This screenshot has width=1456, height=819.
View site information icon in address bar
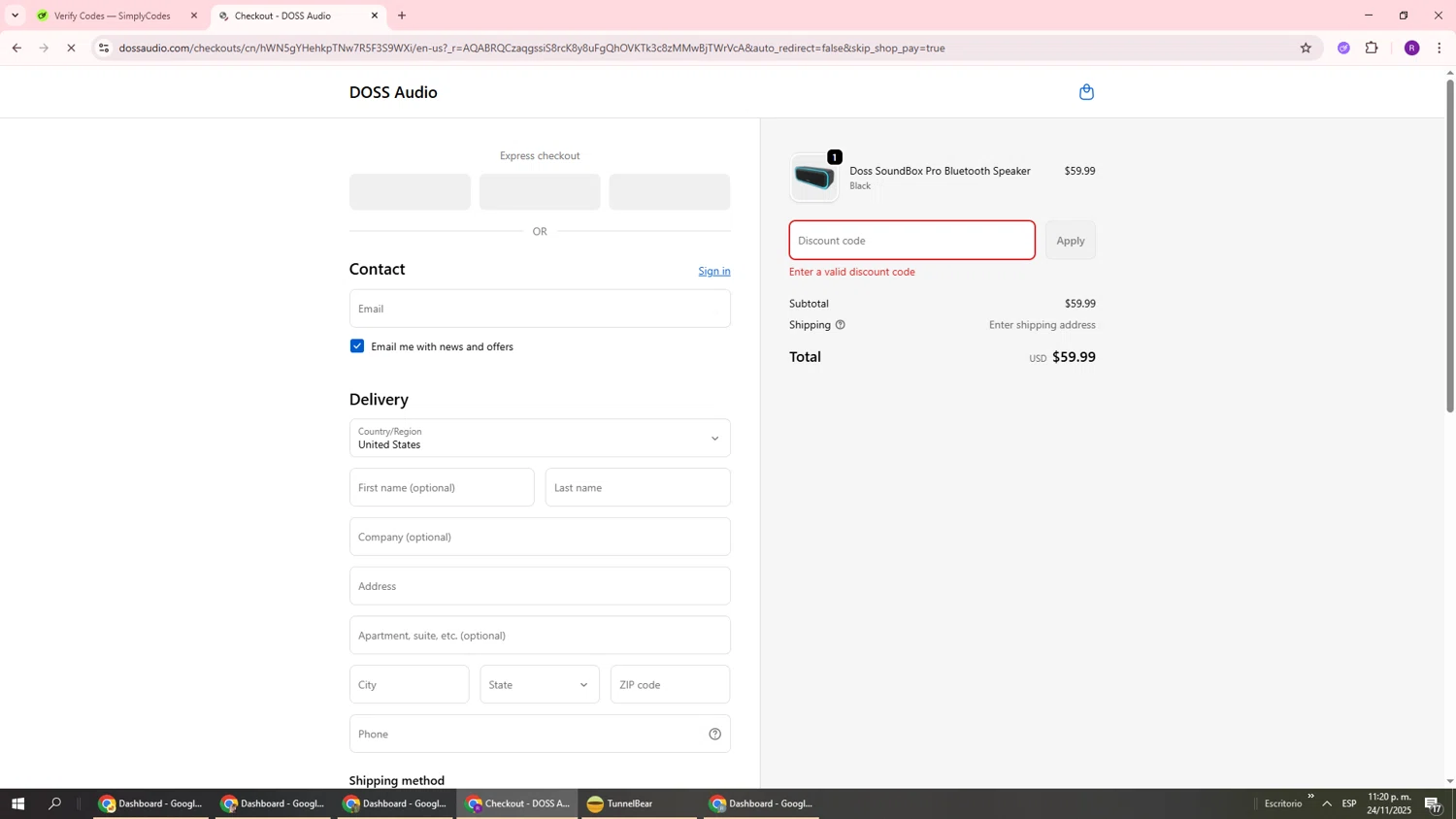tap(104, 48)
